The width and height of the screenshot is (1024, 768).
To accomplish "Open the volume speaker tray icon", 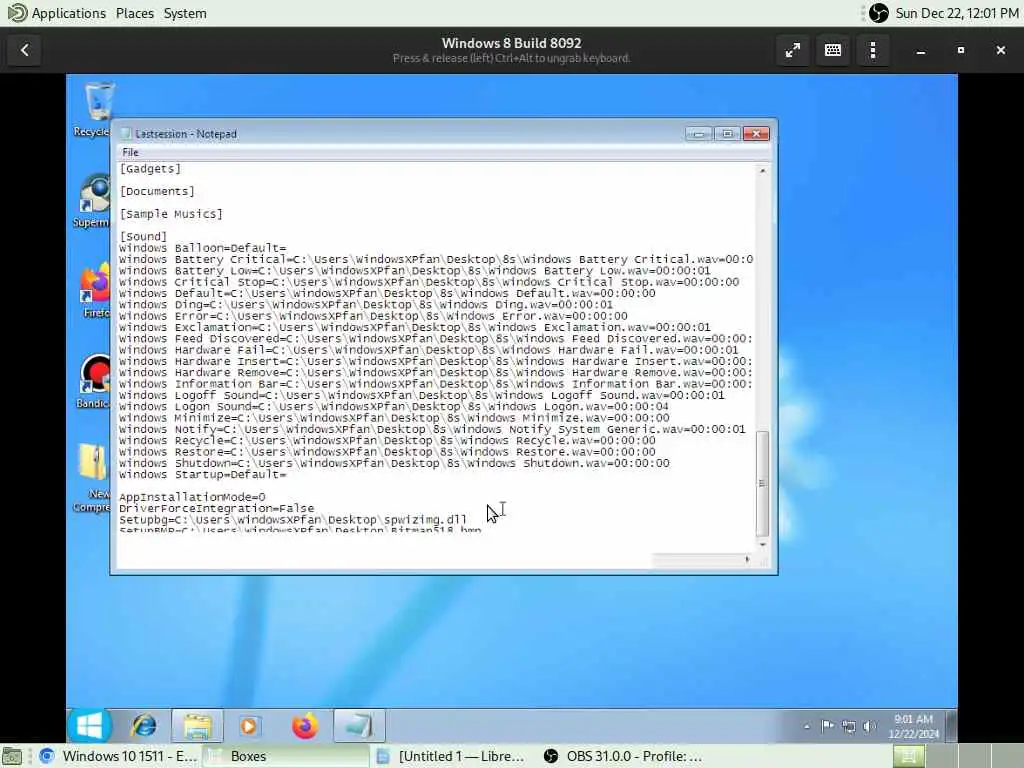I will 869,726.
